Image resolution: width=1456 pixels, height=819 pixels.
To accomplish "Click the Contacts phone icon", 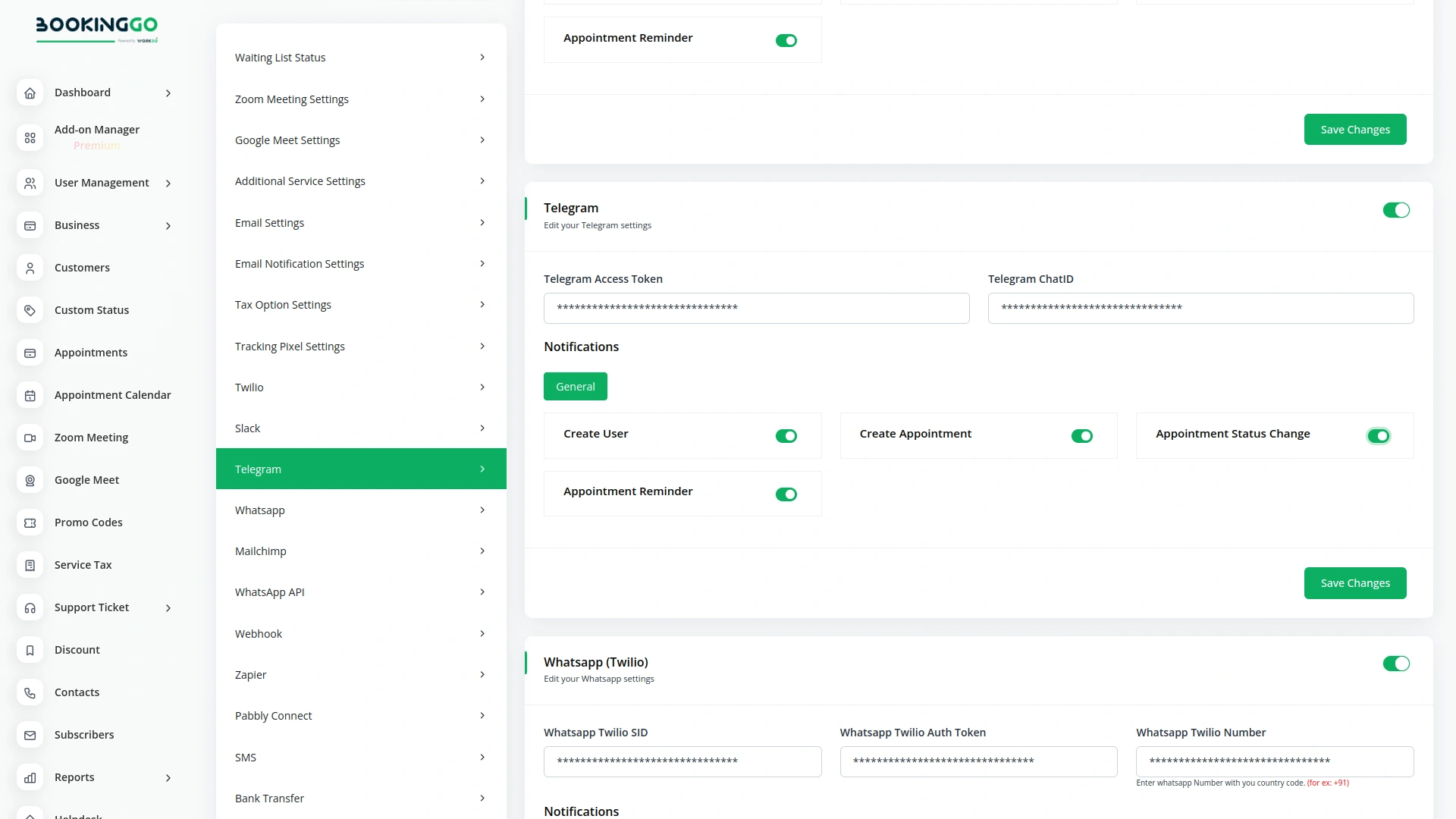I will pos(30,692).
